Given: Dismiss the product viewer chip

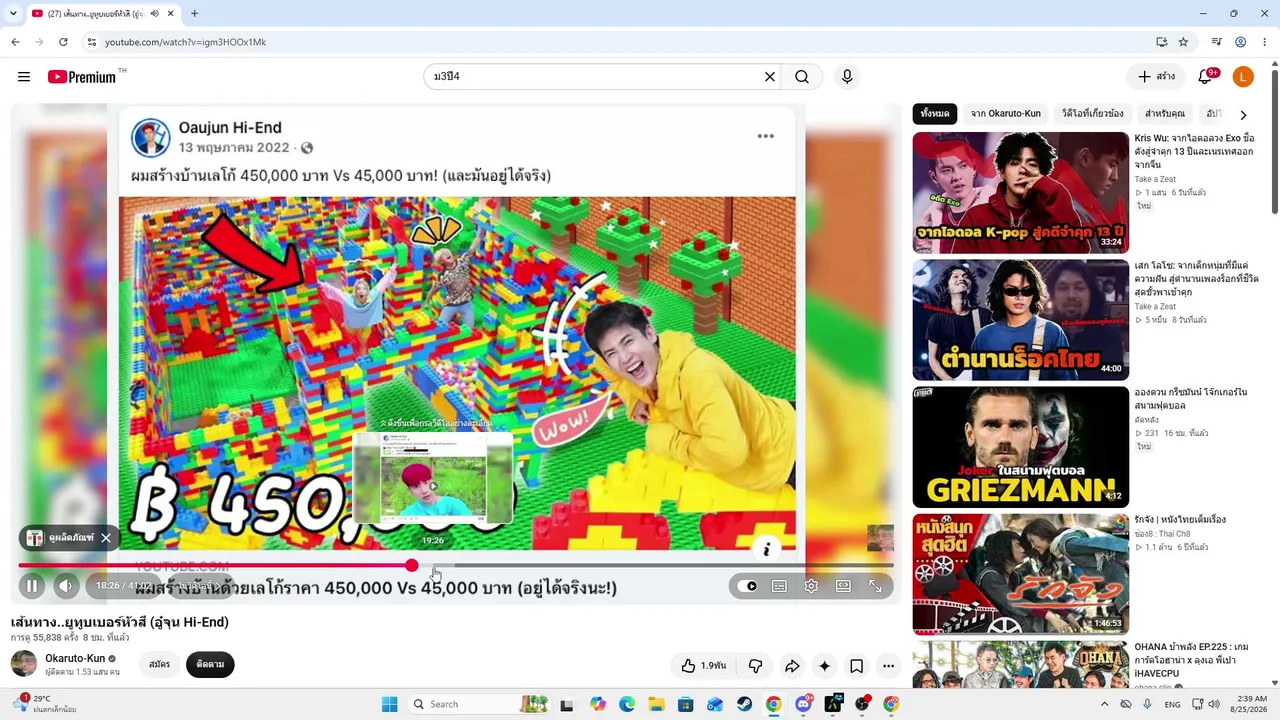Looking at the screenshot, I should [105, 538].
